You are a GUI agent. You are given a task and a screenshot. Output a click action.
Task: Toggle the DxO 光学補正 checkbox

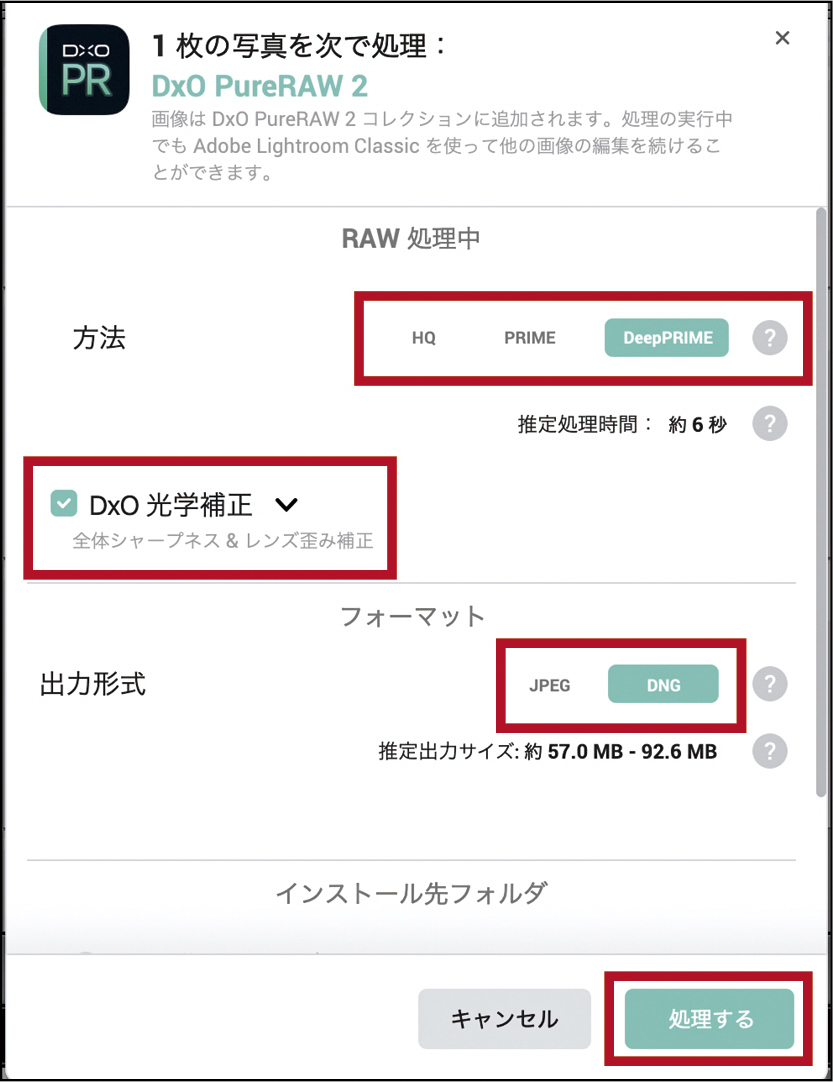click(64, 504)
